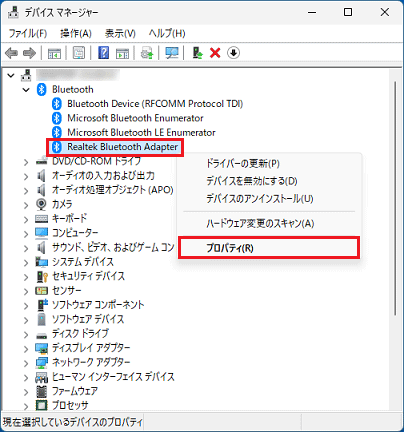Click the firmware category icon
This screenshot has width=404, height=432.
pos(41,391)
